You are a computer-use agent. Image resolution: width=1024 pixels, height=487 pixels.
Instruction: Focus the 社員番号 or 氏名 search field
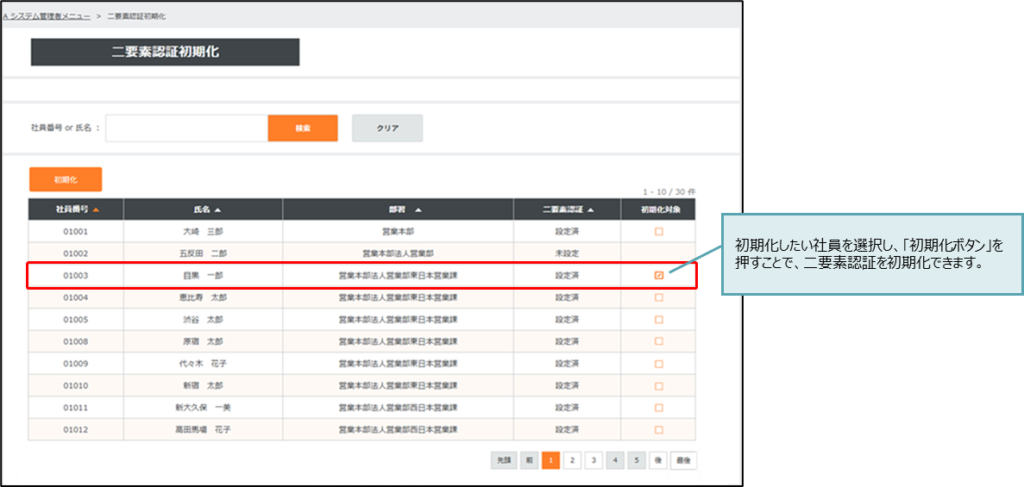coord(186,128)
